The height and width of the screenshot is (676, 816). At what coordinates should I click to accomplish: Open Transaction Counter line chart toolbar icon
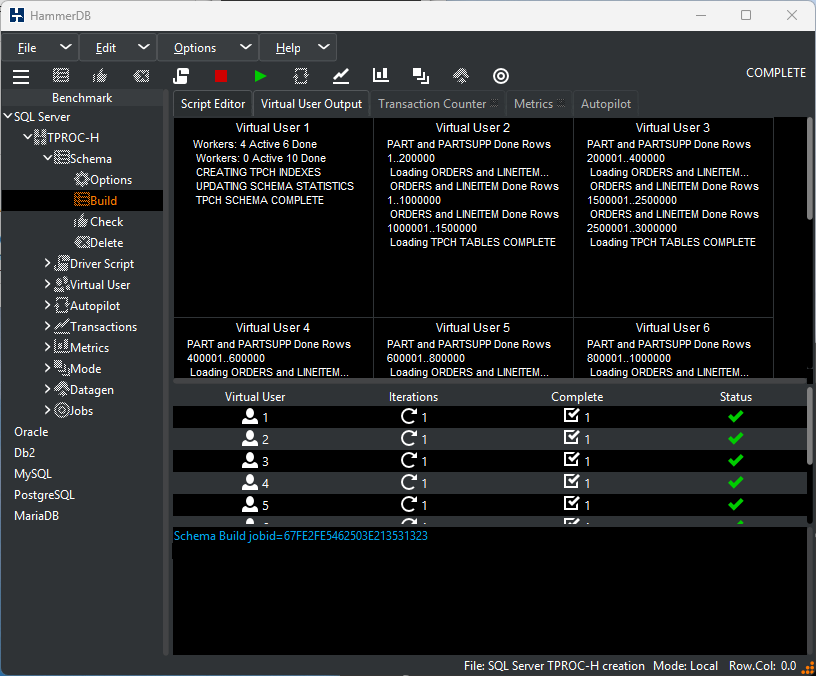click(x=341, y=76)
